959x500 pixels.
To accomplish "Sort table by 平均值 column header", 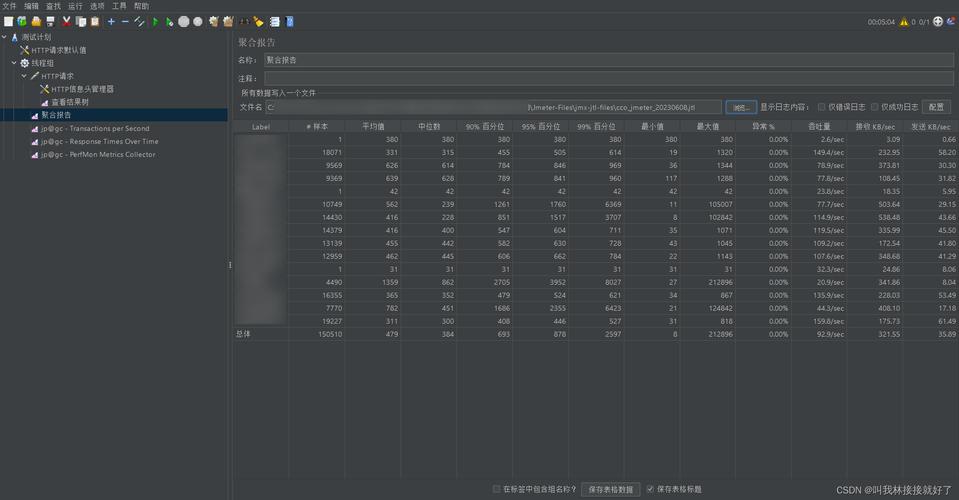I will pos(373,127).
